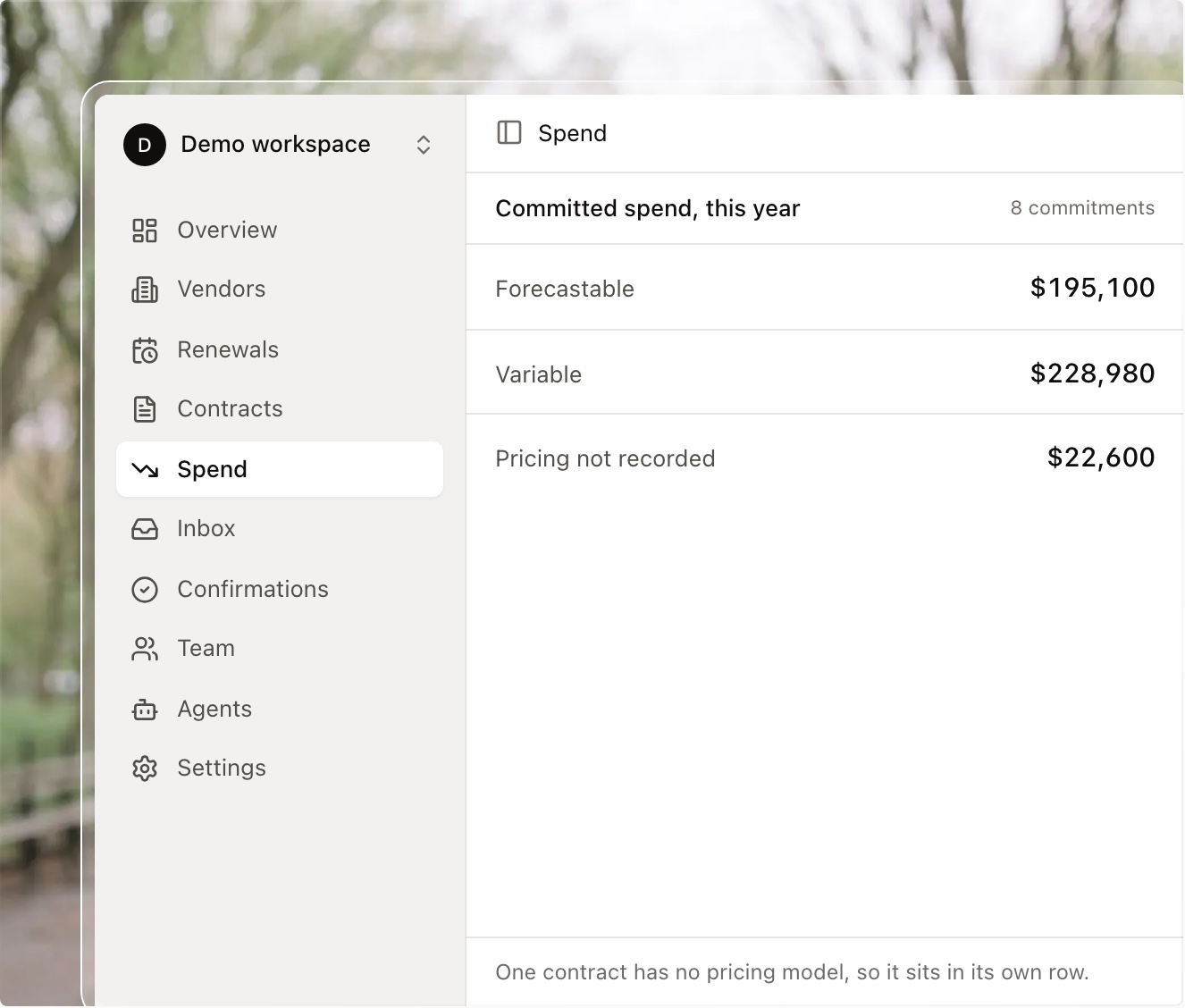Open the Demo workspace name
1185x1008 pixels.
click(275, 145)
